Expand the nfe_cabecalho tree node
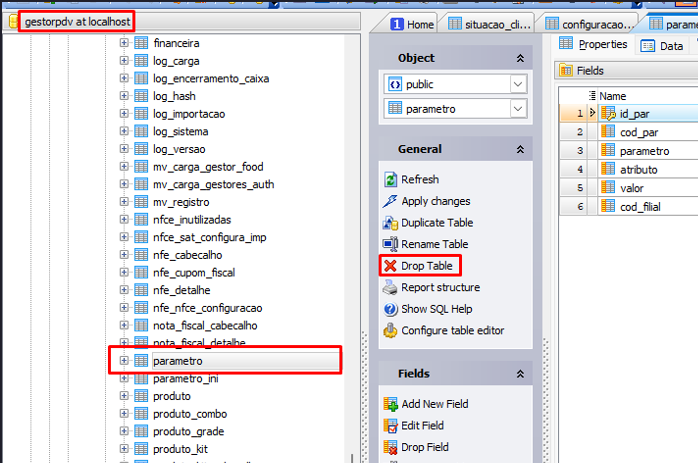Screen dimensions: 698x463 124,255
